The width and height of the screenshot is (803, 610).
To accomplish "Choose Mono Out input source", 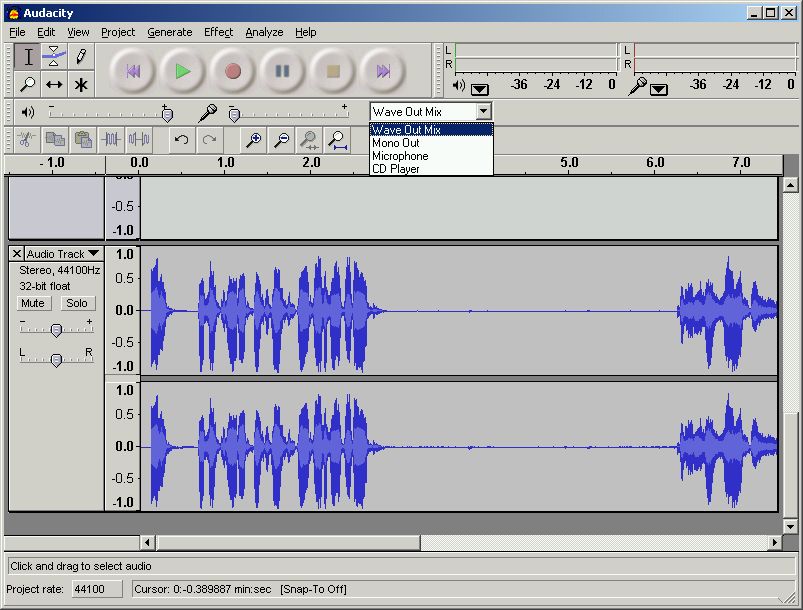I will 431,143.
